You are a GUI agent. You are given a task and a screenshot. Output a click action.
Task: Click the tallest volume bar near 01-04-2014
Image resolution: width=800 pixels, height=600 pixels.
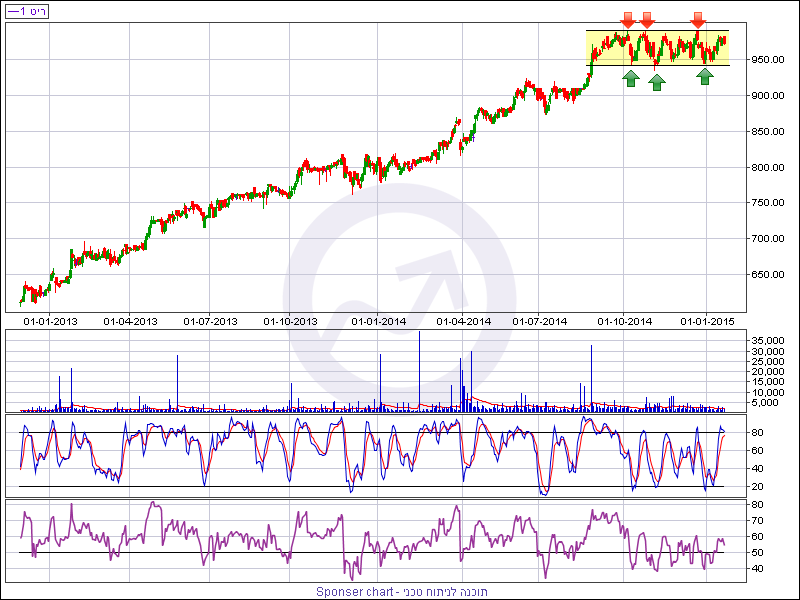419,370
